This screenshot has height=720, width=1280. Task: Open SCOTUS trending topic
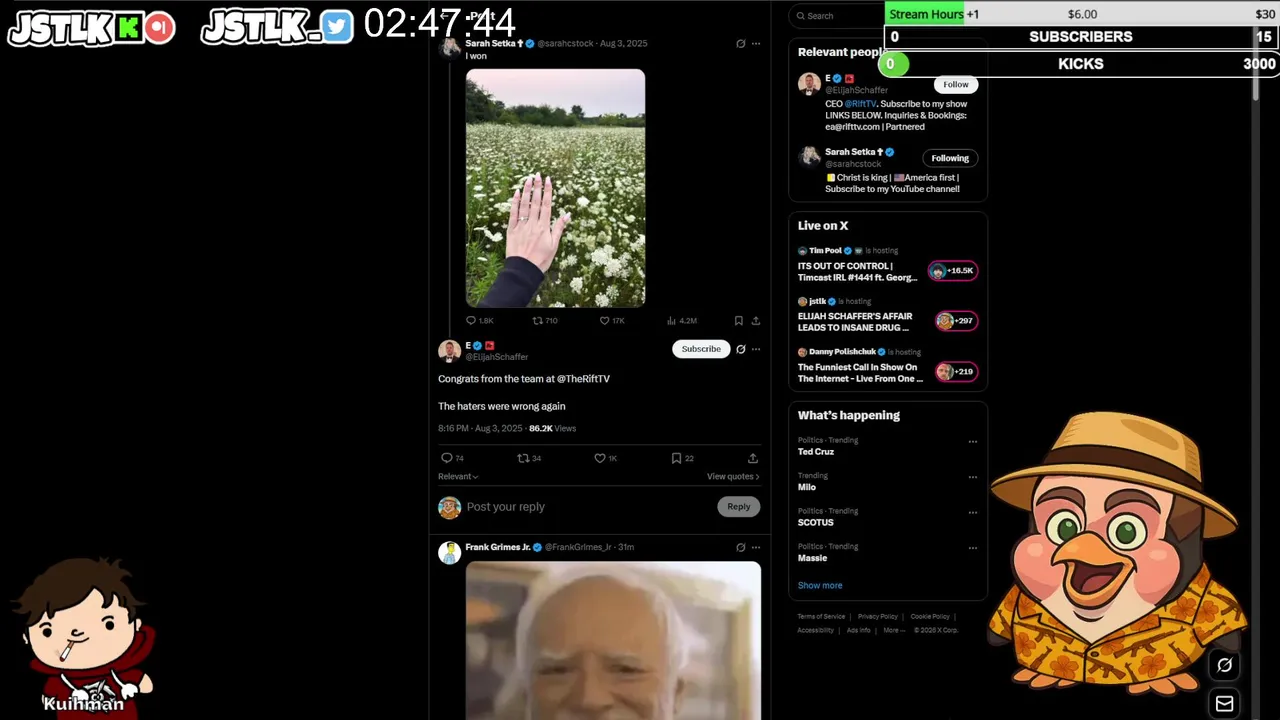[816, 522]
